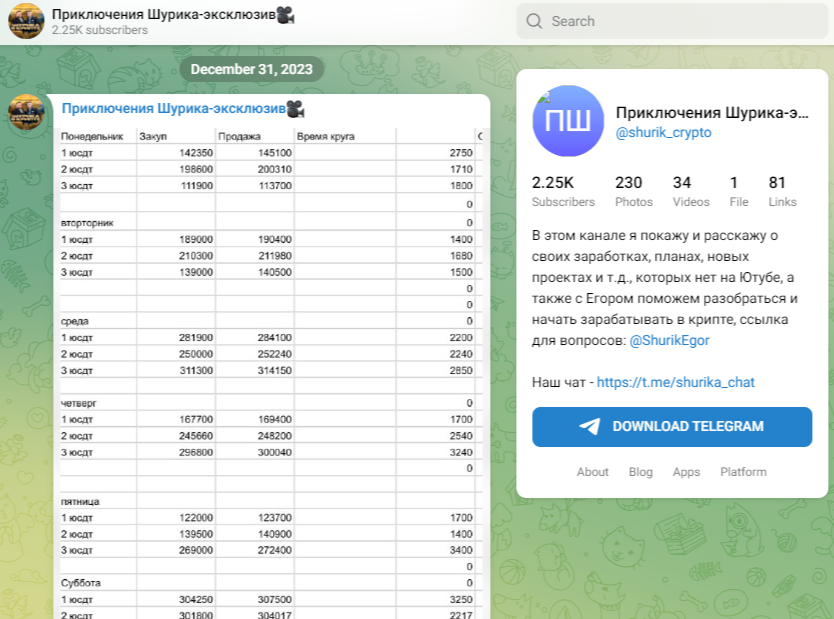The width and height of the screenshot is (834, 619).
Task: Click cell value 281900
Action: (x=196, y=338)
